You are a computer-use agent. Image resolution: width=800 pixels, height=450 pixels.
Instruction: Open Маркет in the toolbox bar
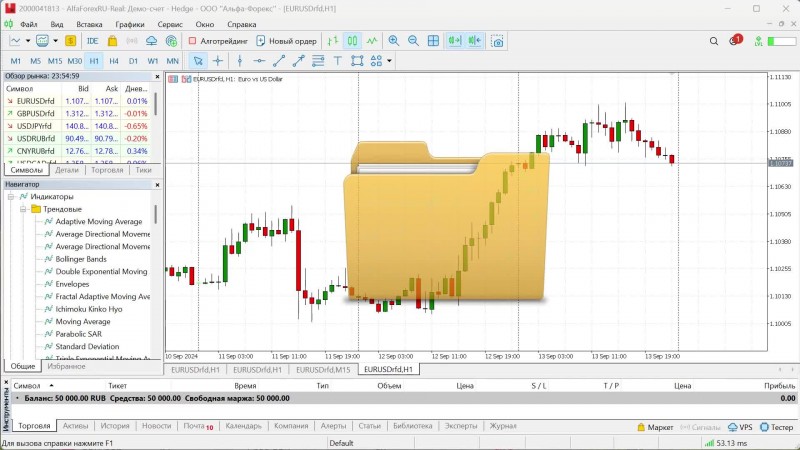(655, 427)
